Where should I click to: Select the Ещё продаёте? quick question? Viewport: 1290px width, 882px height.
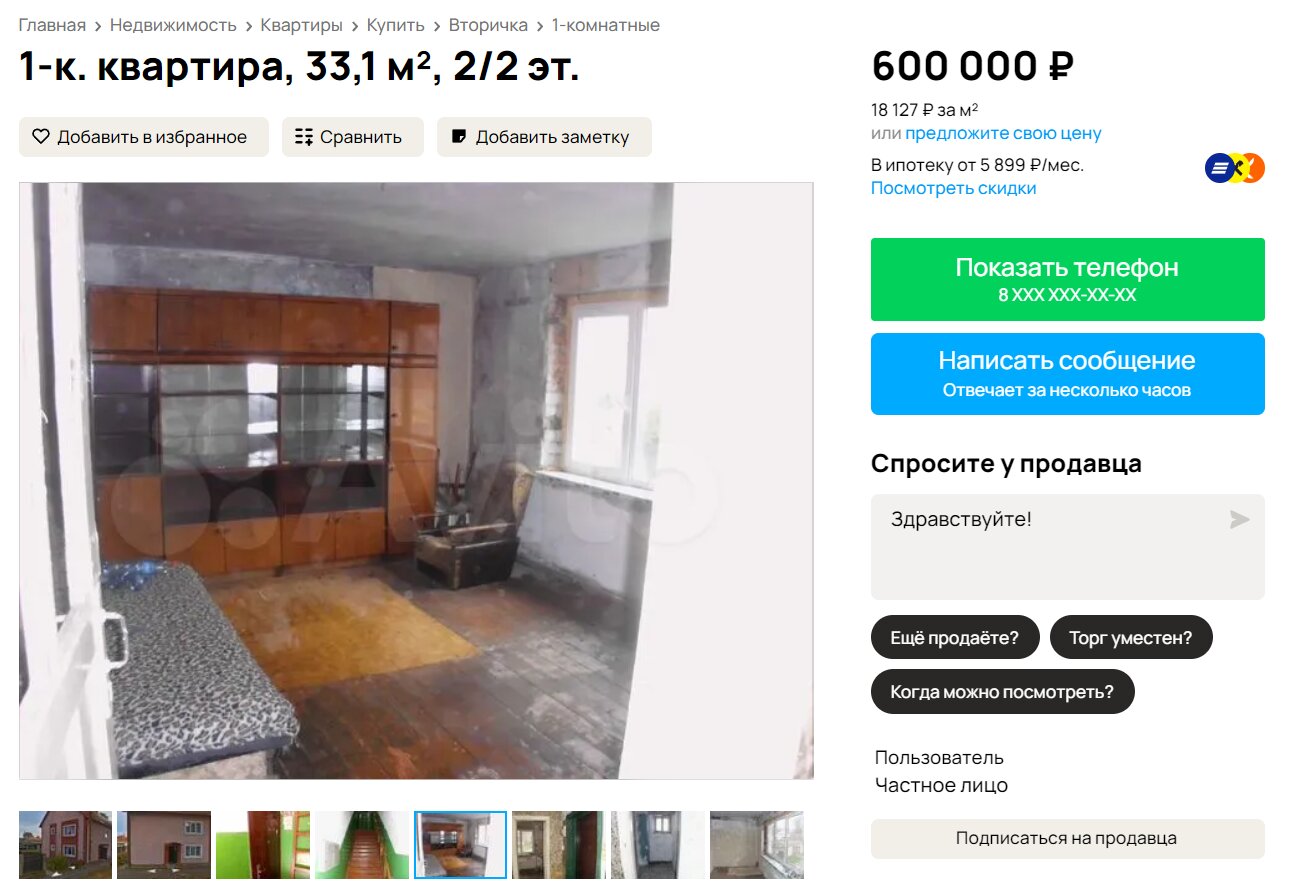pos(955,637)
